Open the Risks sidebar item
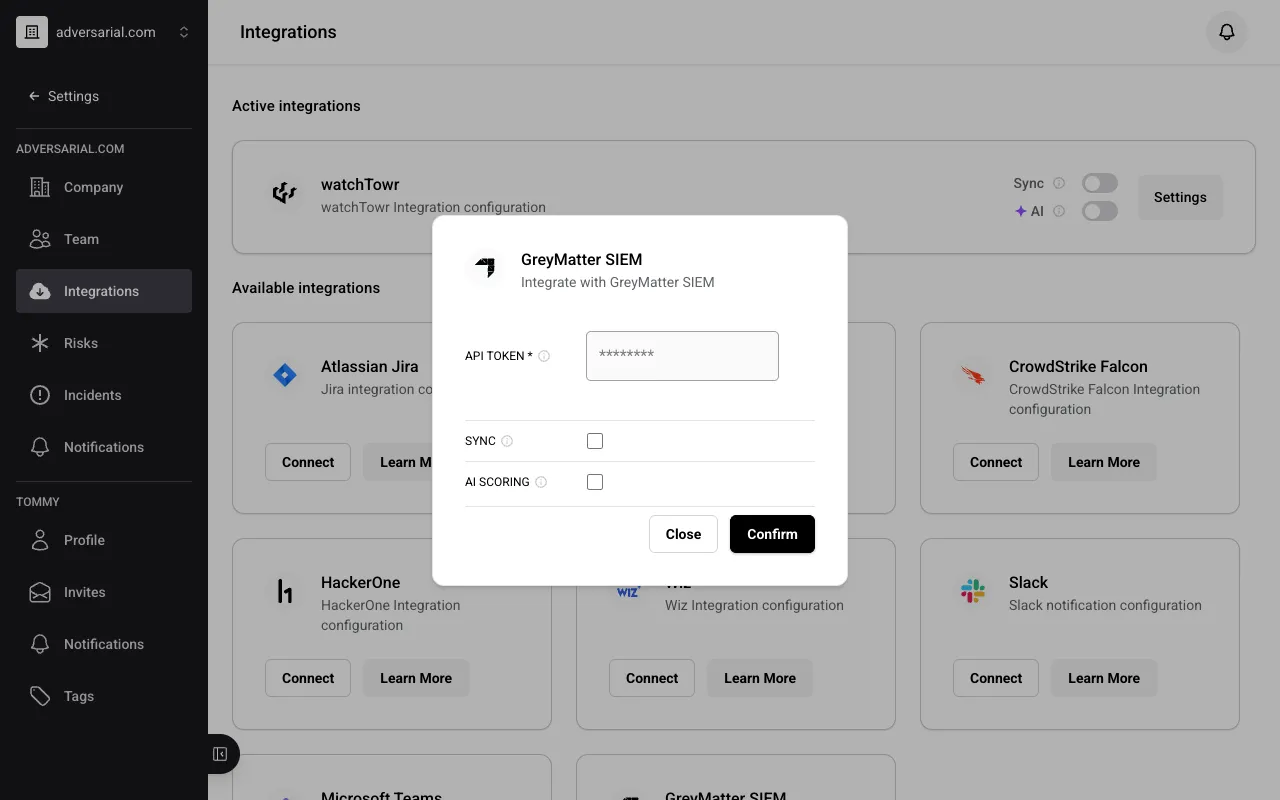 pos(104,343)
